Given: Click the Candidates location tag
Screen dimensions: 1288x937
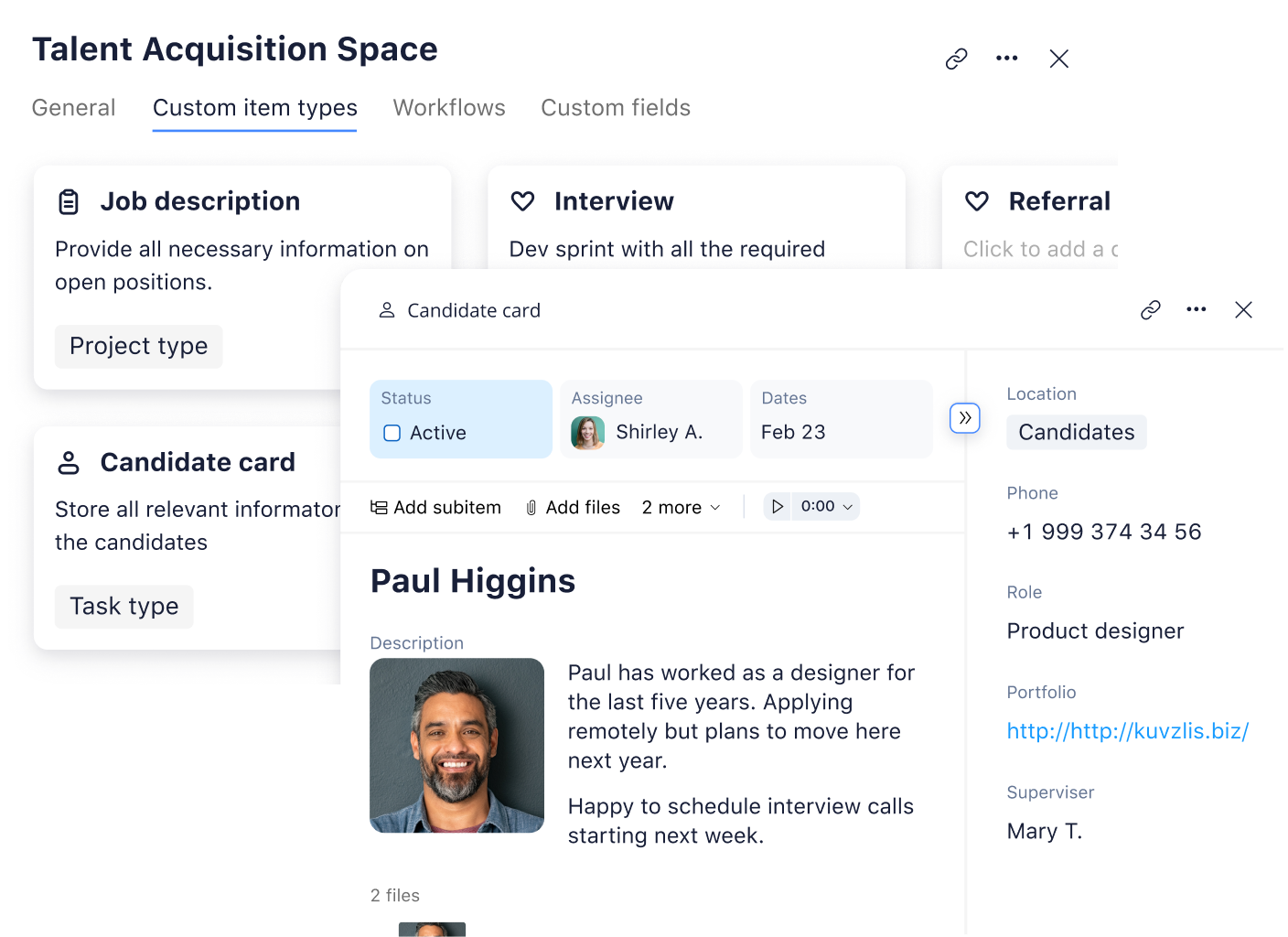Looking at the screenshot, I should [x=1076, y=433].
